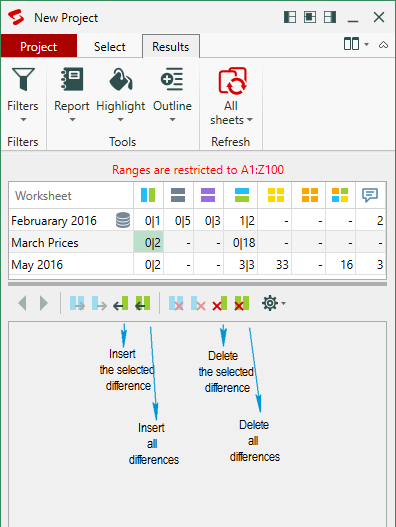The height and width of the screenshot is (527, 396).
Task: Open the Highlight paint bucket tool
Action: [120, 79]
